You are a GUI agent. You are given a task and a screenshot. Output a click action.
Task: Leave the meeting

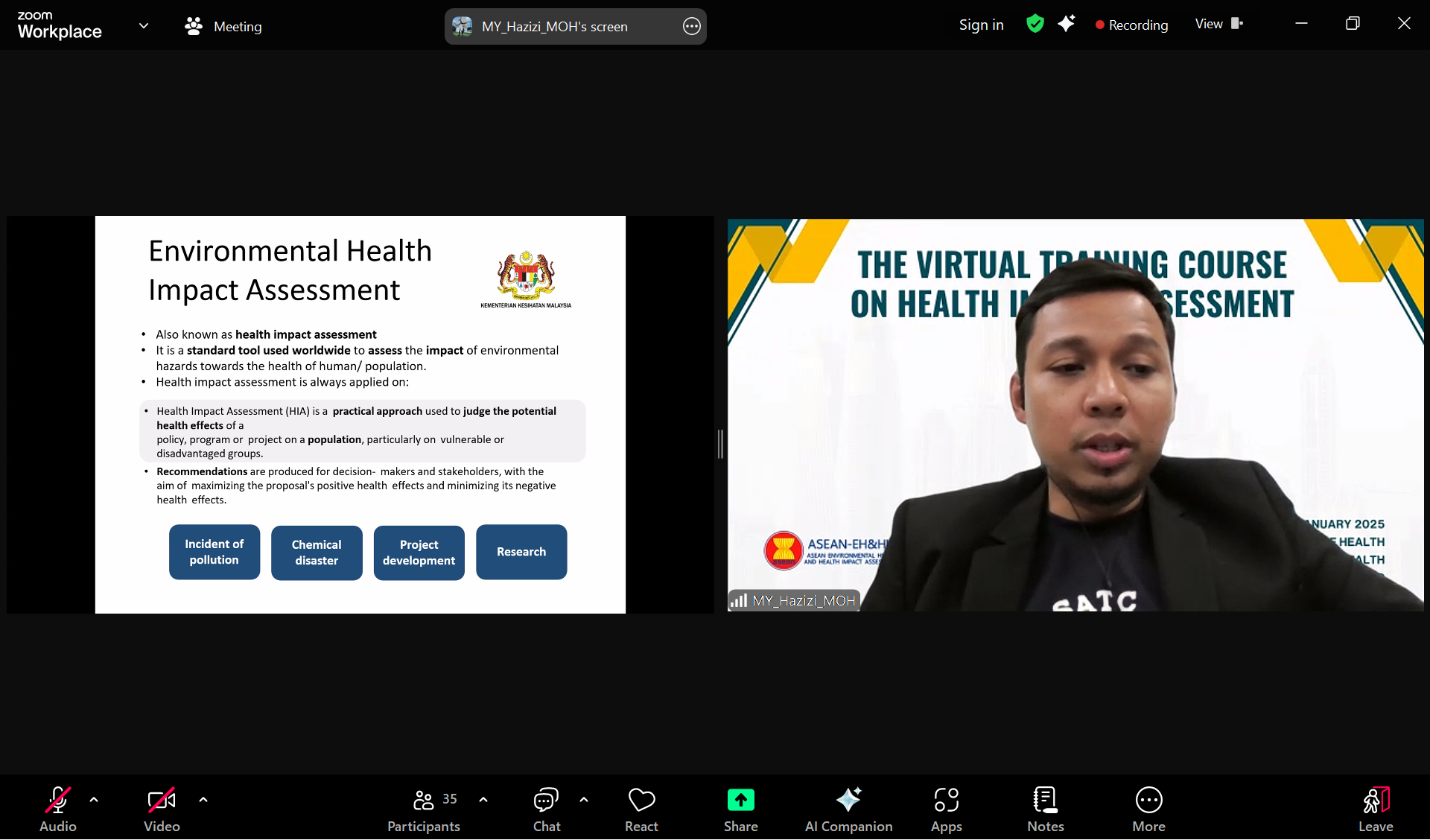point(1375,809)
